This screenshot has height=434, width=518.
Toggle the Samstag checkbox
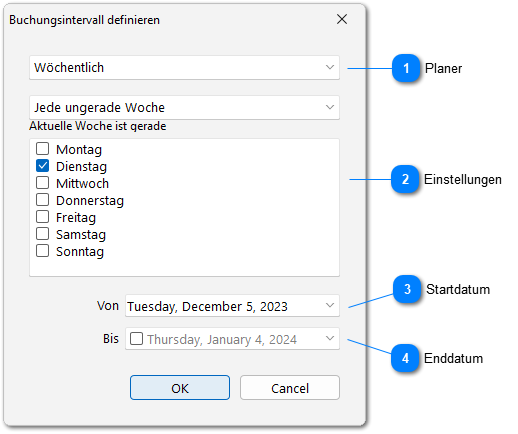point(43,234)
